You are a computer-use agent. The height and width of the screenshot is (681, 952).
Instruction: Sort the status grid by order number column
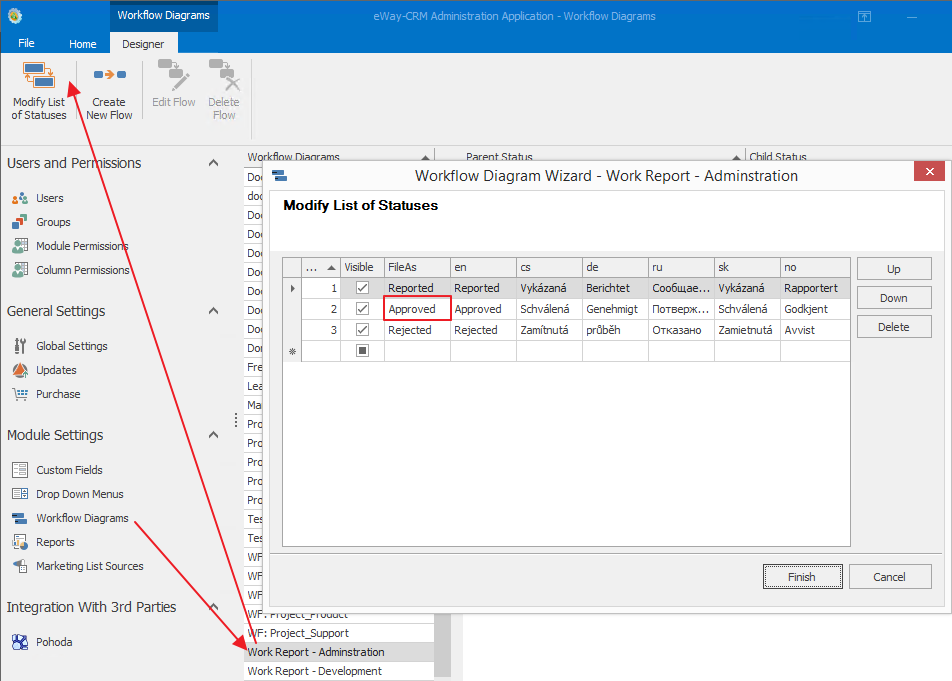321,267
